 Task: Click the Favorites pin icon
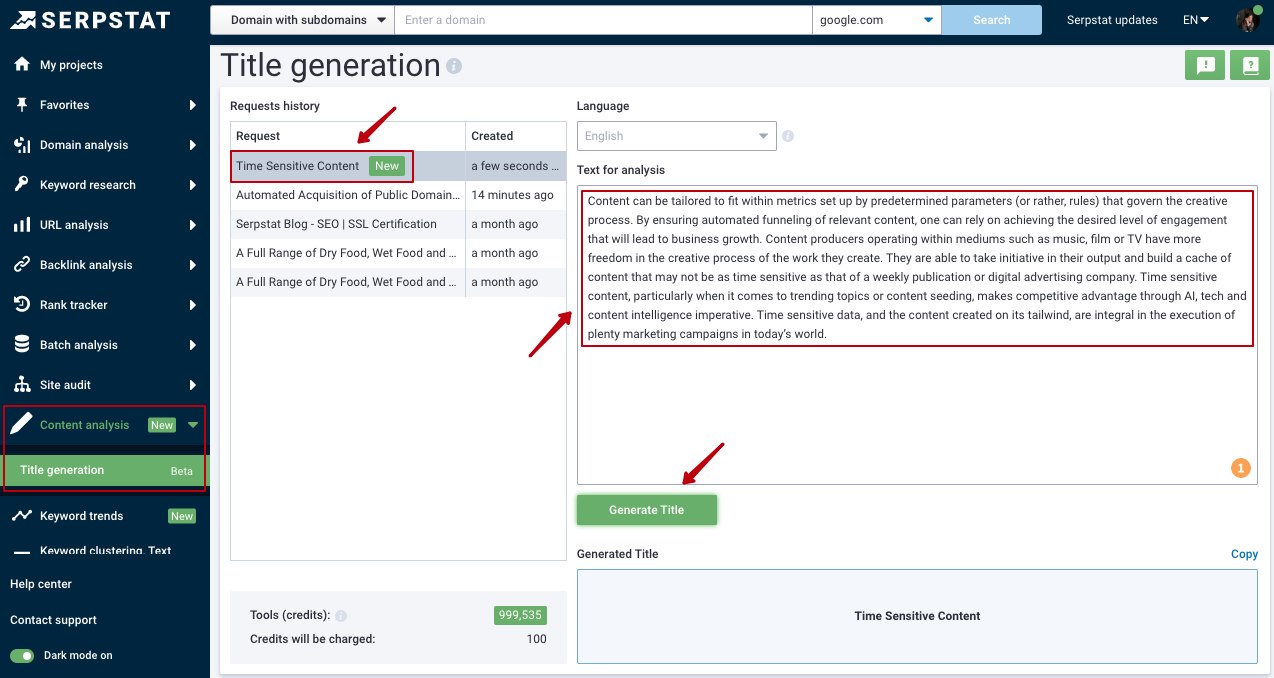[x=21, y=105]
